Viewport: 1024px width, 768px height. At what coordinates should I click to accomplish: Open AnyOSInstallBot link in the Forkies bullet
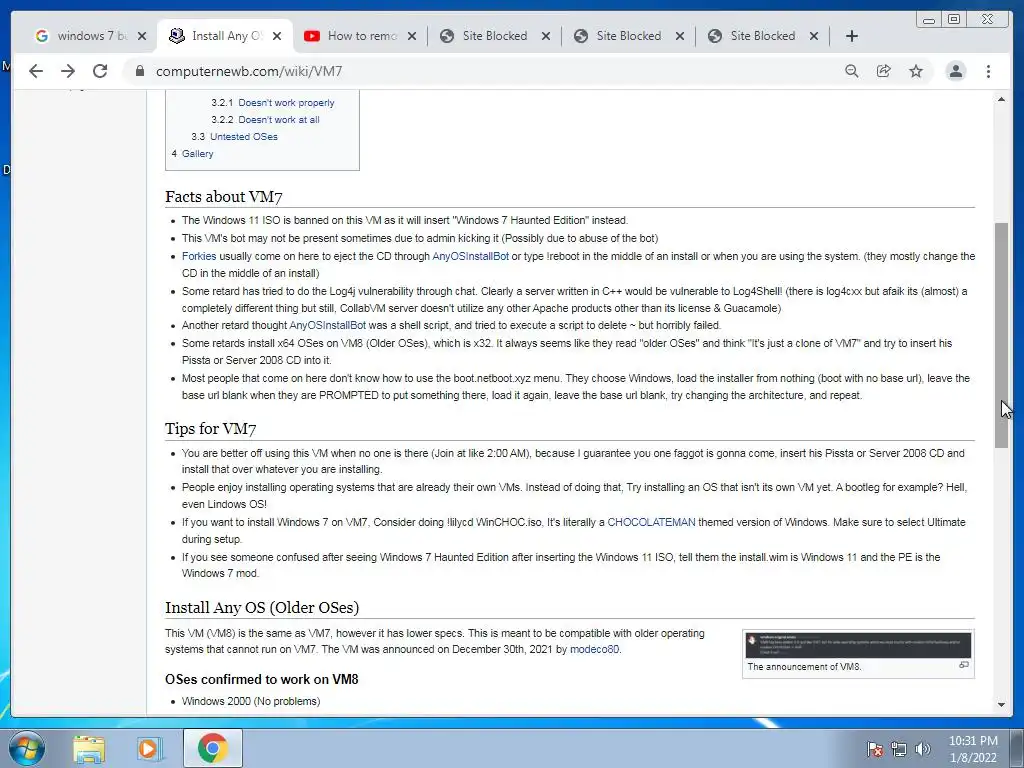point(470,256)
